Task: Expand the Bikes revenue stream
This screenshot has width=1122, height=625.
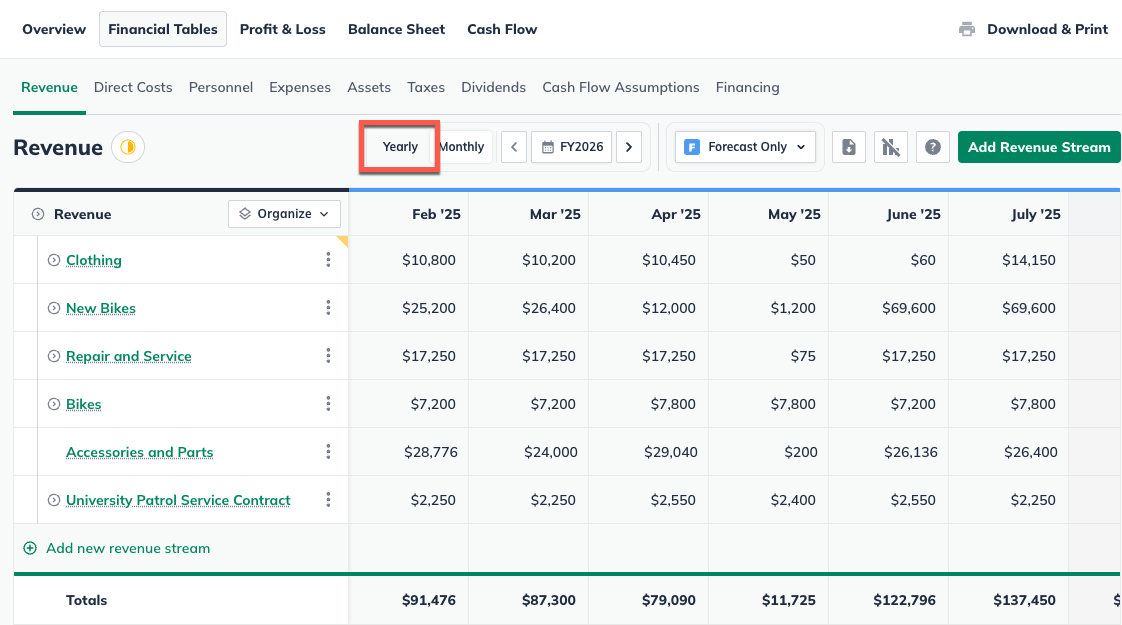Action: coord(54,403)
